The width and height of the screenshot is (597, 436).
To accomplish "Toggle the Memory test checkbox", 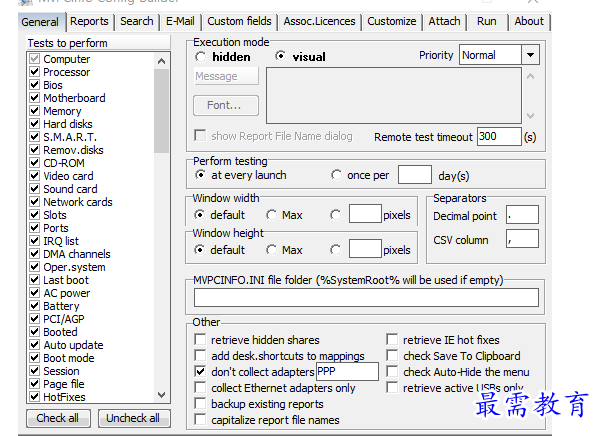I will pos(35,110).
